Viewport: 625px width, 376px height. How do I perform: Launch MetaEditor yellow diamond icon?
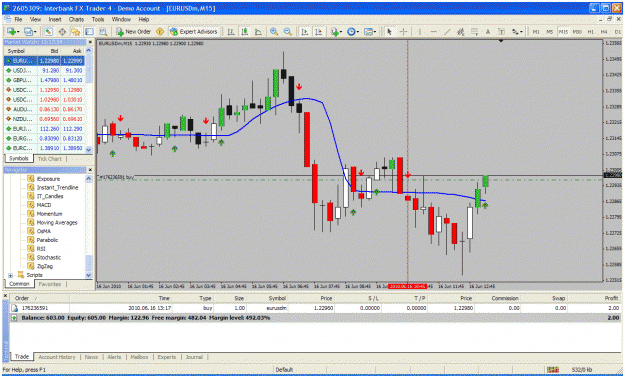[x=160, y=31]
